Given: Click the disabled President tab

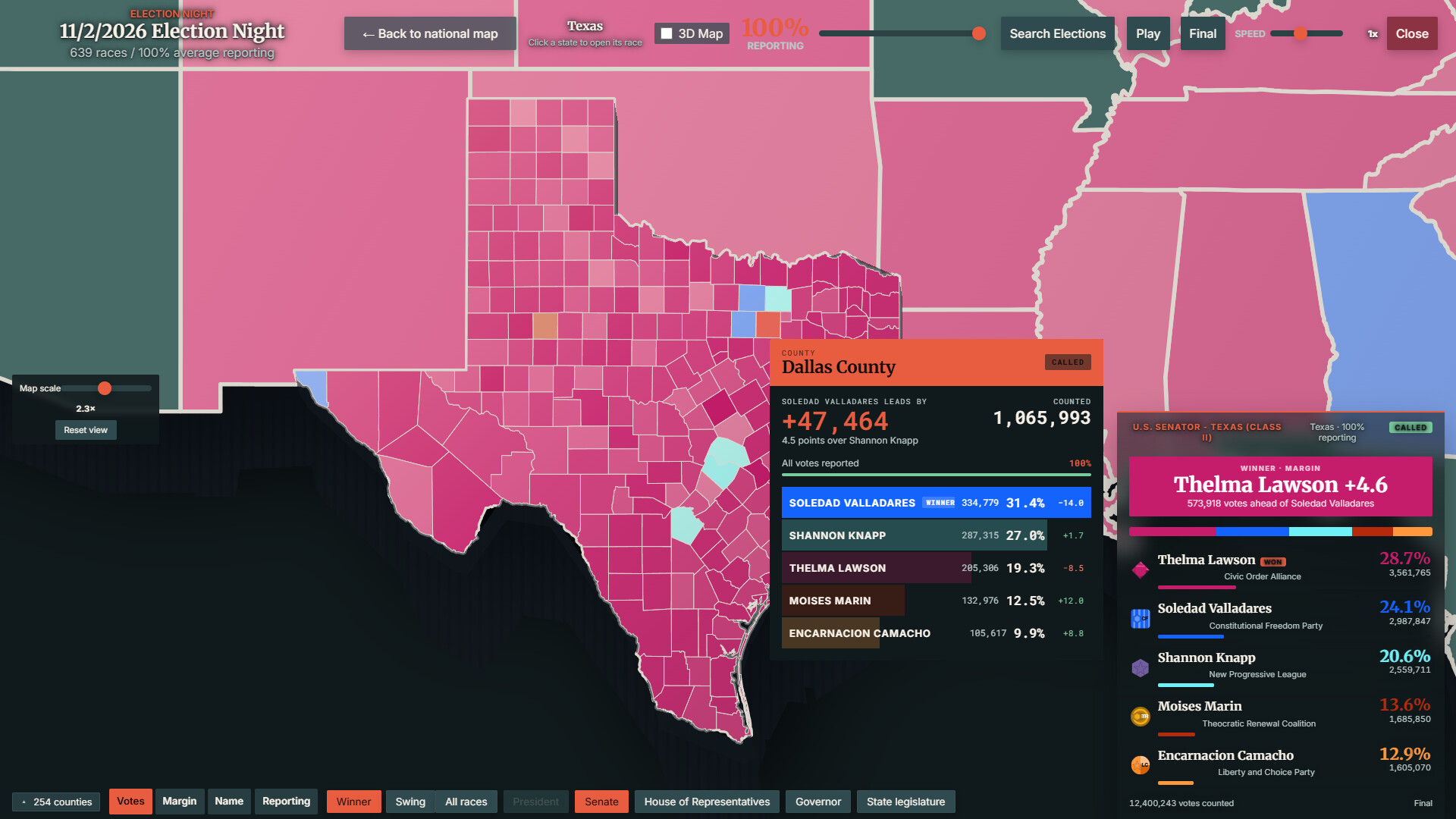Looking at the screenshot, I should click(x=535, y=802).
